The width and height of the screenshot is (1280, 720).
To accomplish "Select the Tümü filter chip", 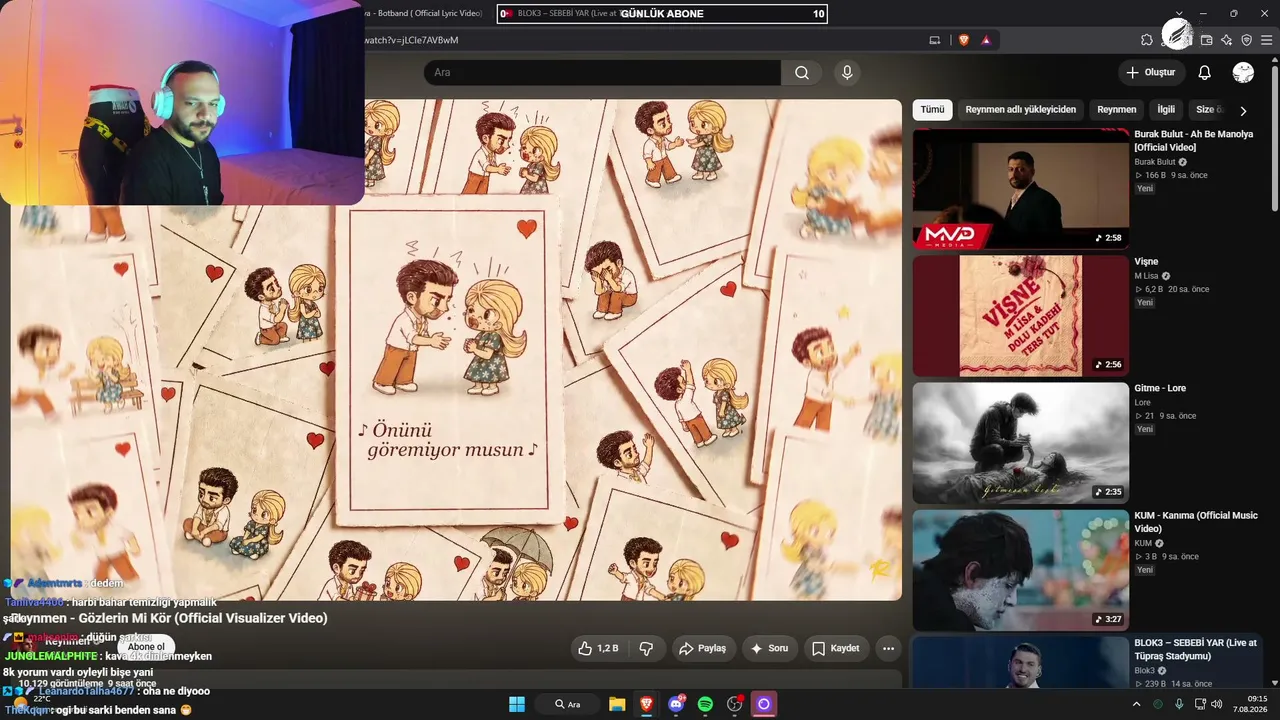I will tap(932, 110).
